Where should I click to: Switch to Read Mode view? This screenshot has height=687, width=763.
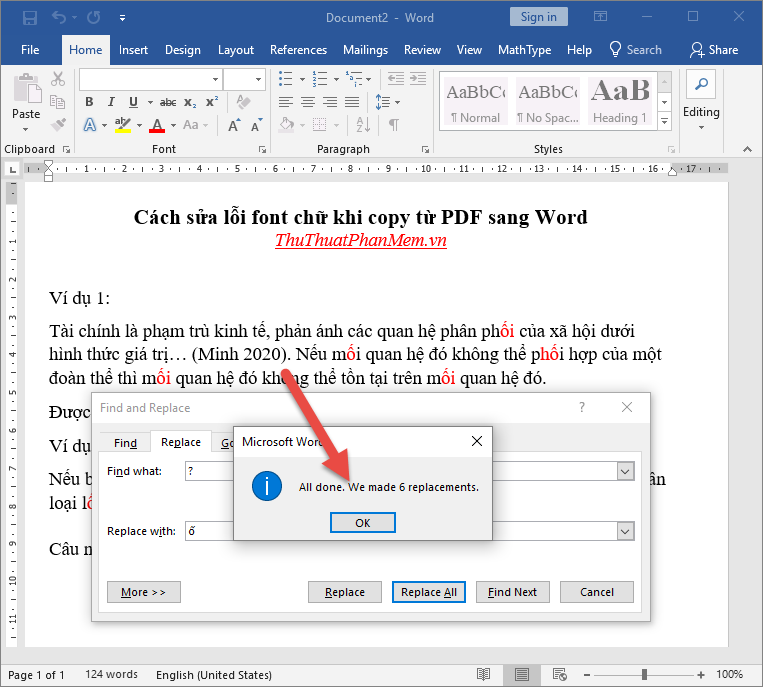pyautogui.click(x=483, y=674)
